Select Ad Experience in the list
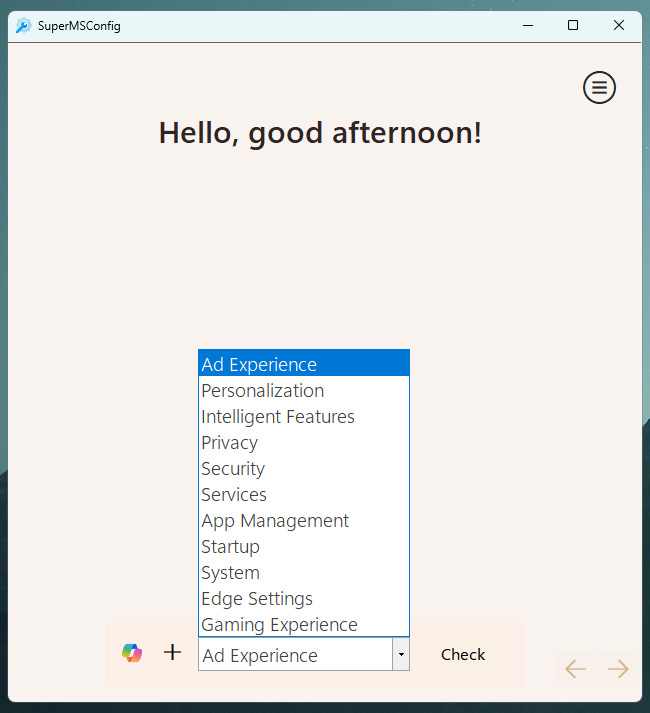Screen dimensions: 650x713 tap(304, 364)
